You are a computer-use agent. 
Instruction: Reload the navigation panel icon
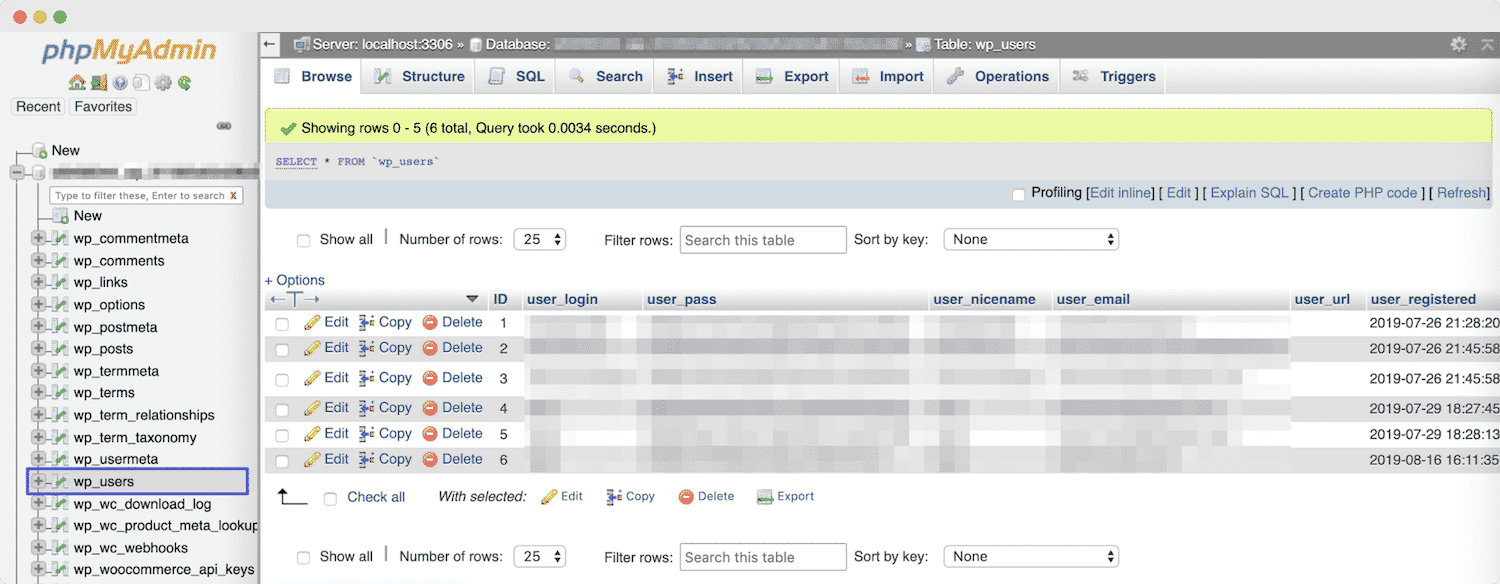point(184,83)
